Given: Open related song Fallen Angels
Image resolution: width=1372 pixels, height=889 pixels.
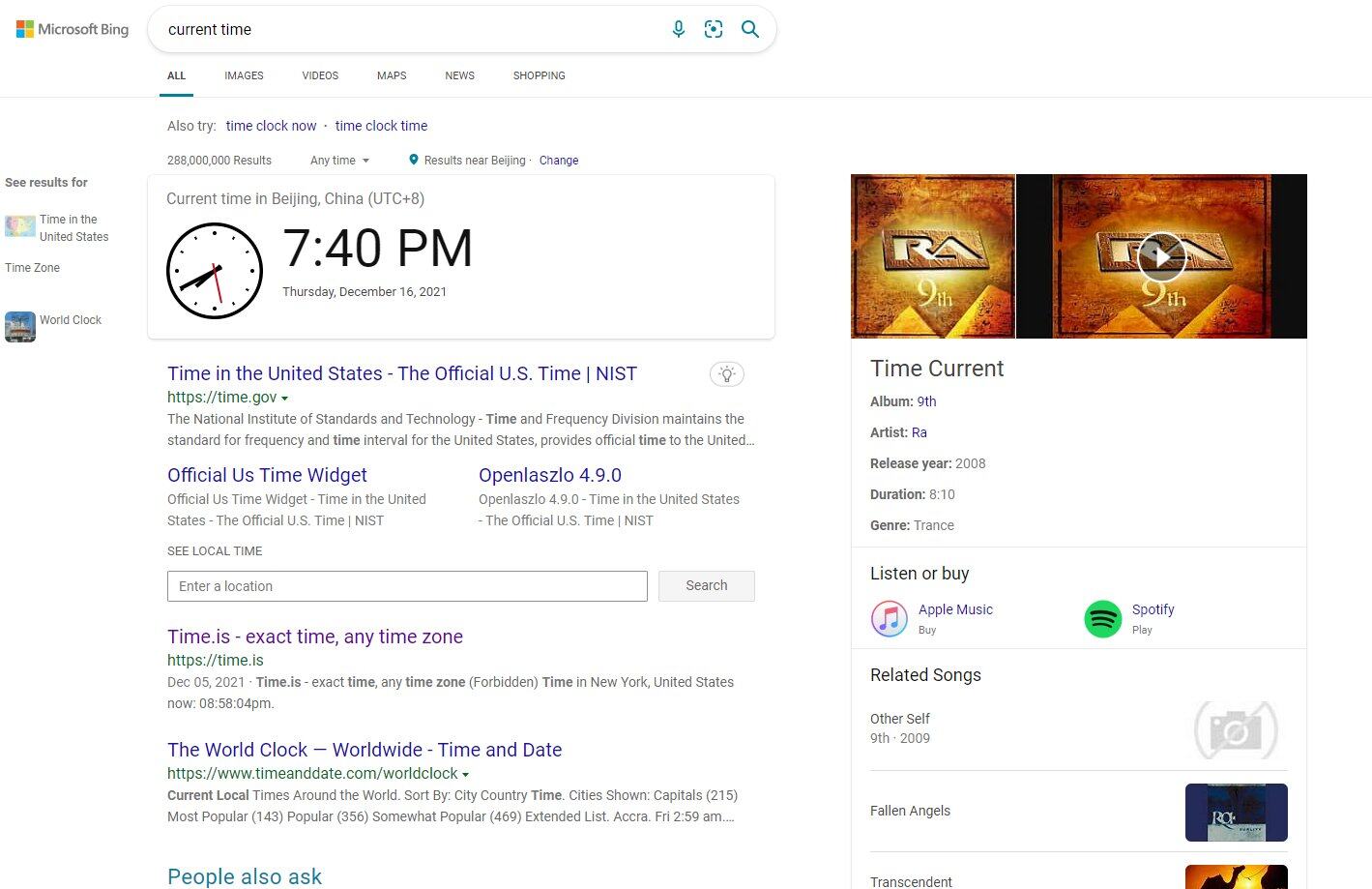Looking at the screenshot, I should pyautogui.click(x=910, y=811).
